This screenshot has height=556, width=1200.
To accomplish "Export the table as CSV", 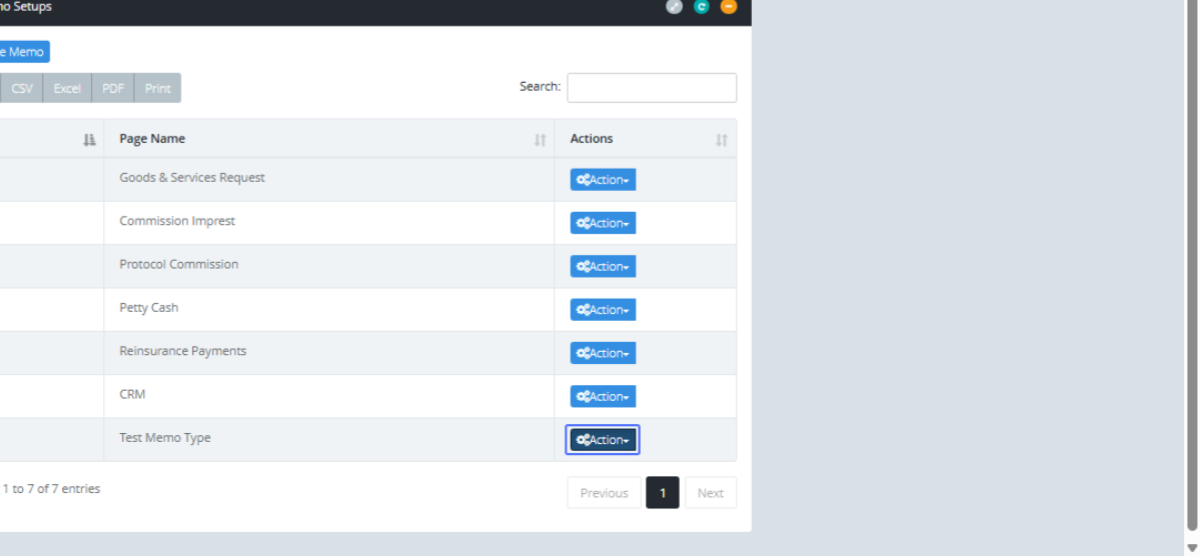I will pos(22,88).
